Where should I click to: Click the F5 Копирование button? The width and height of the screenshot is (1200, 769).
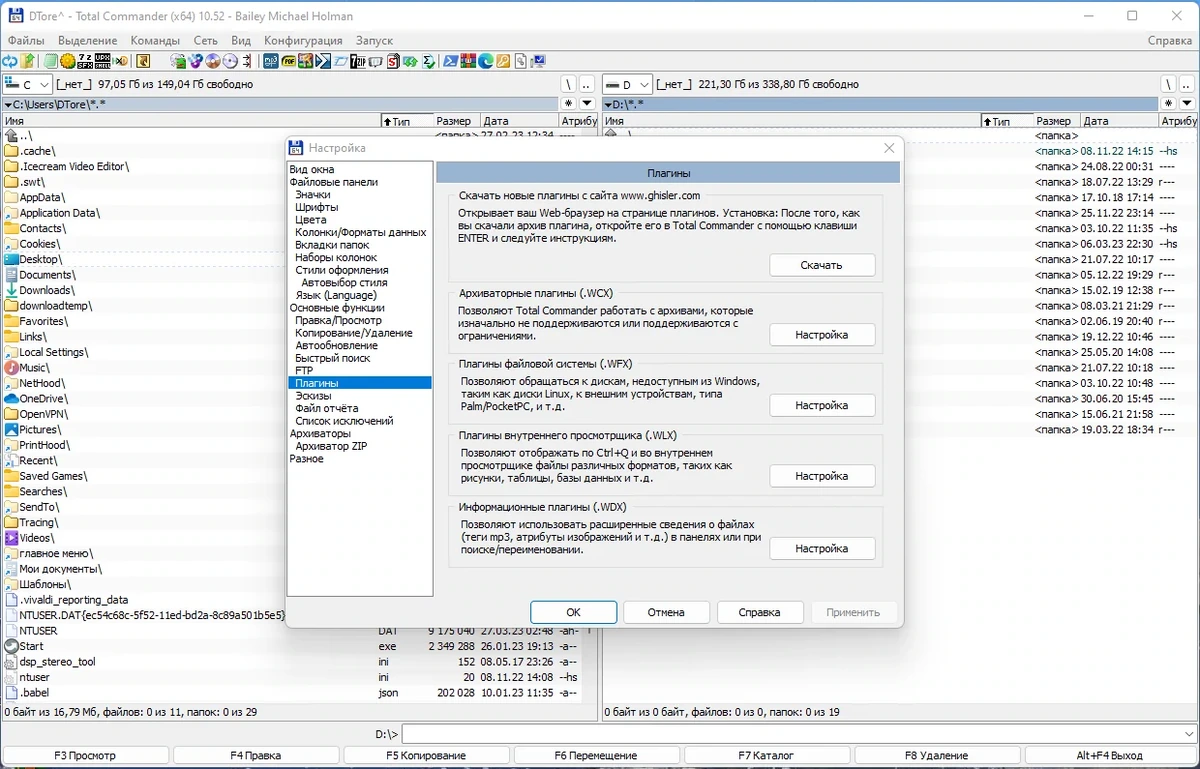426,755
